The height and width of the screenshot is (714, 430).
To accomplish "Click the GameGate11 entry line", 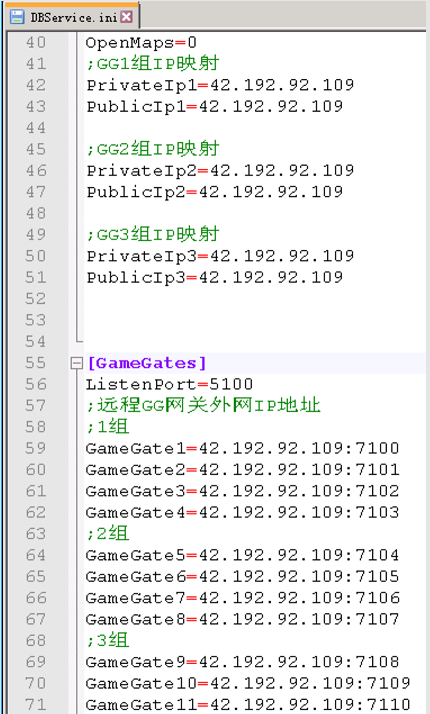I will [248, 704].
